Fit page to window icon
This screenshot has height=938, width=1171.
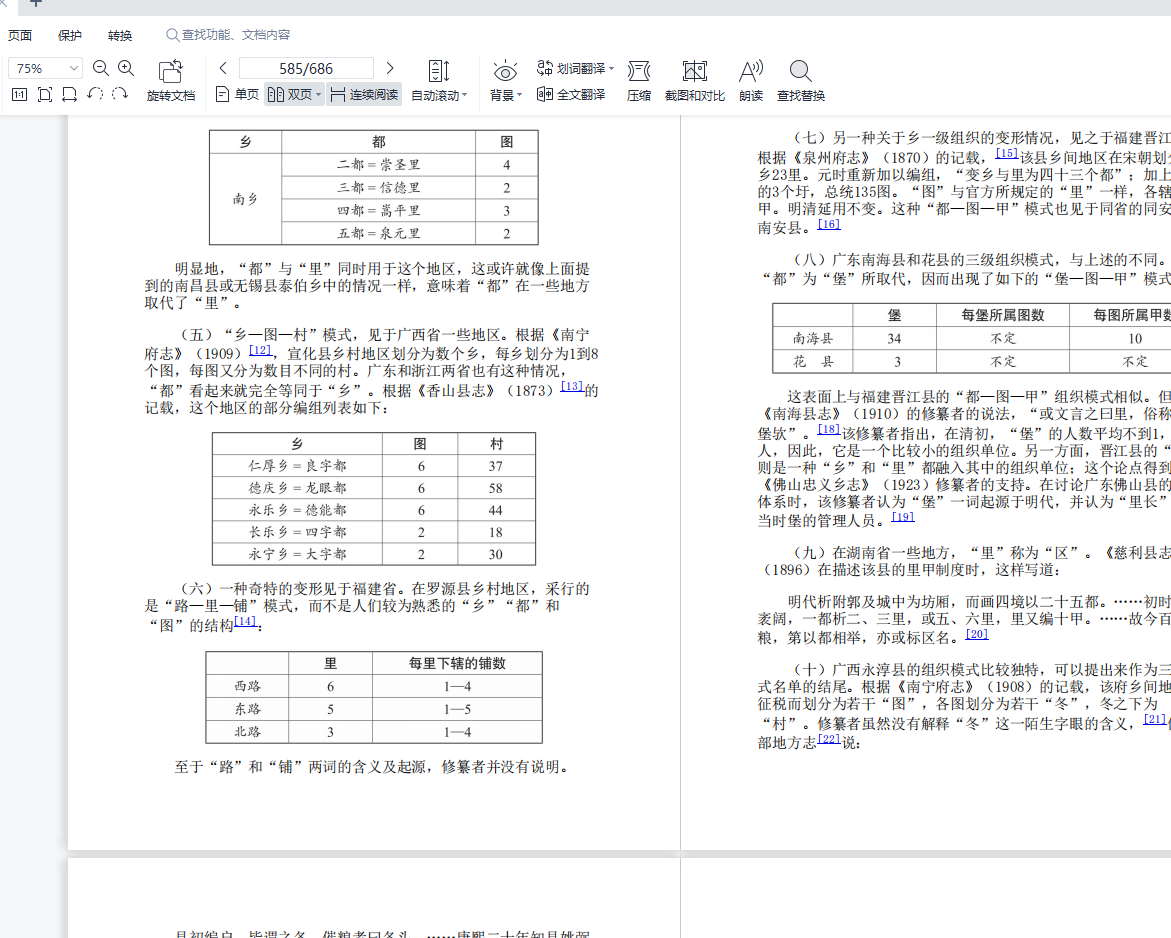45,94
